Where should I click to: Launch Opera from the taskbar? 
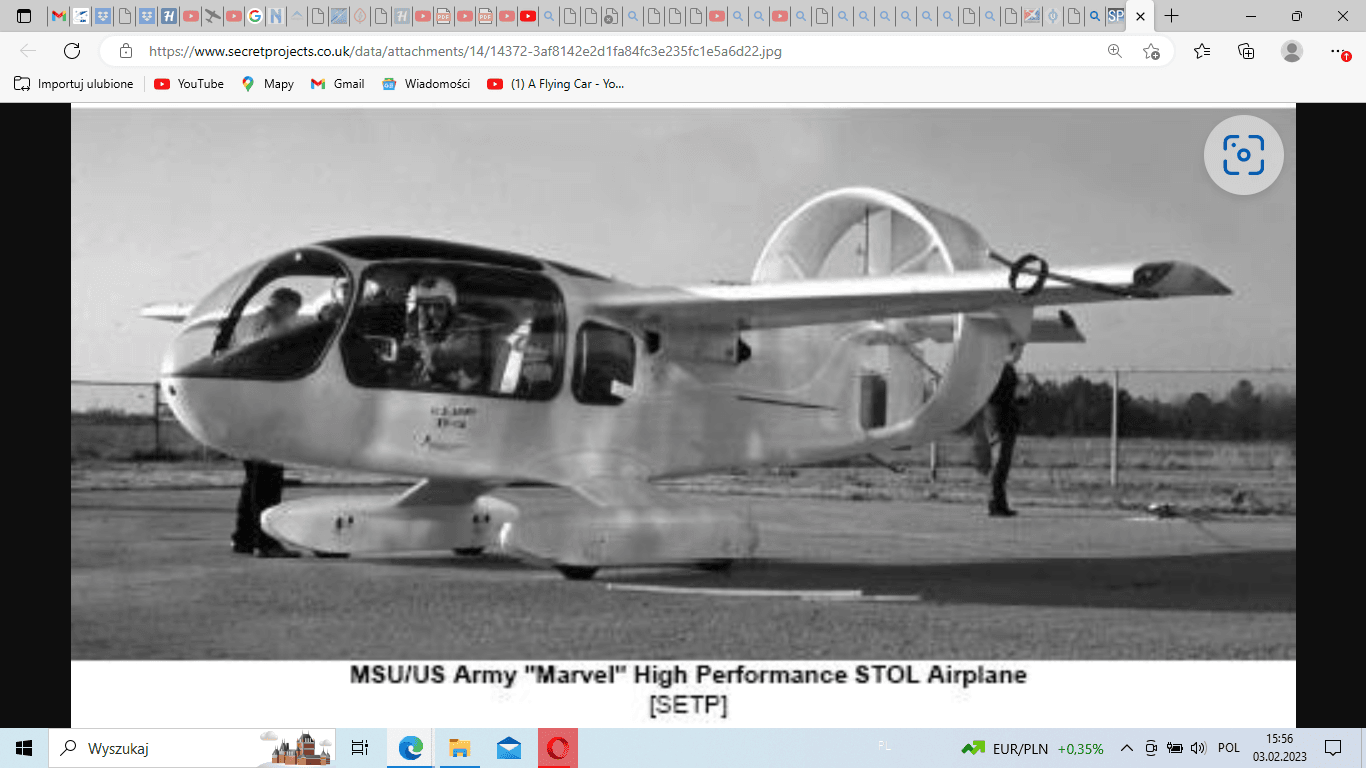557,748
